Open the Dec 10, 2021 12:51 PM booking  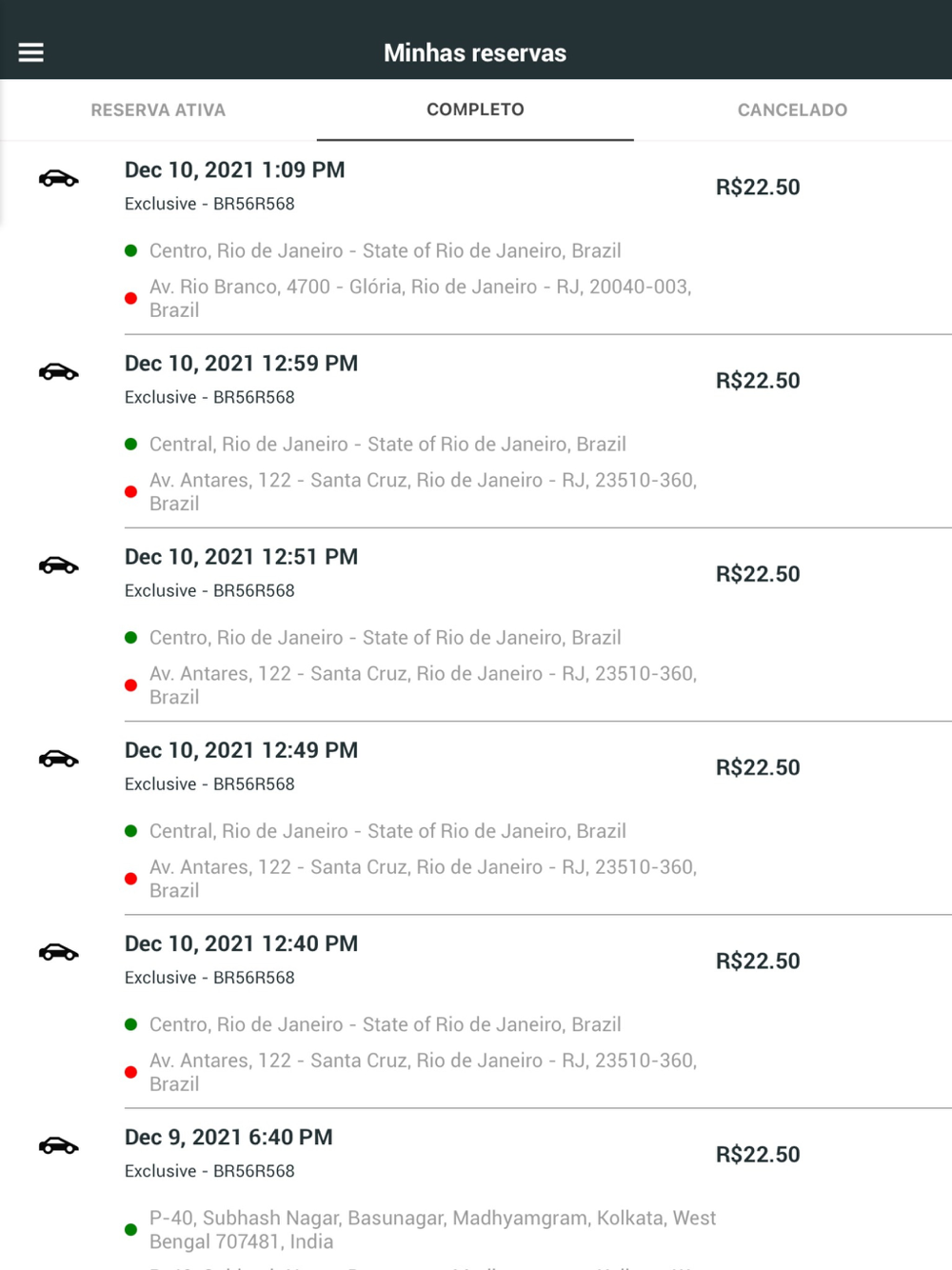point(241,557)
